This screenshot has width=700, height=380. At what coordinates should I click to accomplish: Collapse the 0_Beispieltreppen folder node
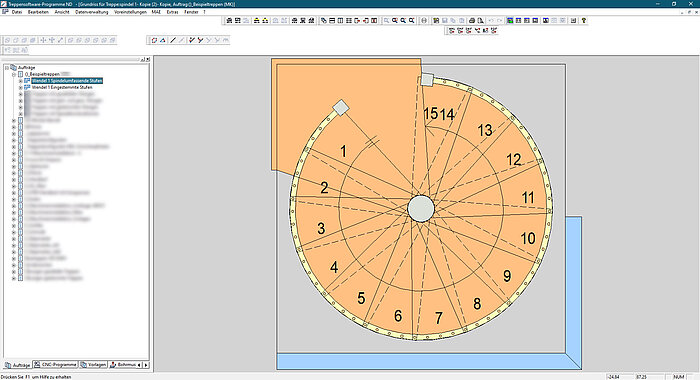pos(13,74)
